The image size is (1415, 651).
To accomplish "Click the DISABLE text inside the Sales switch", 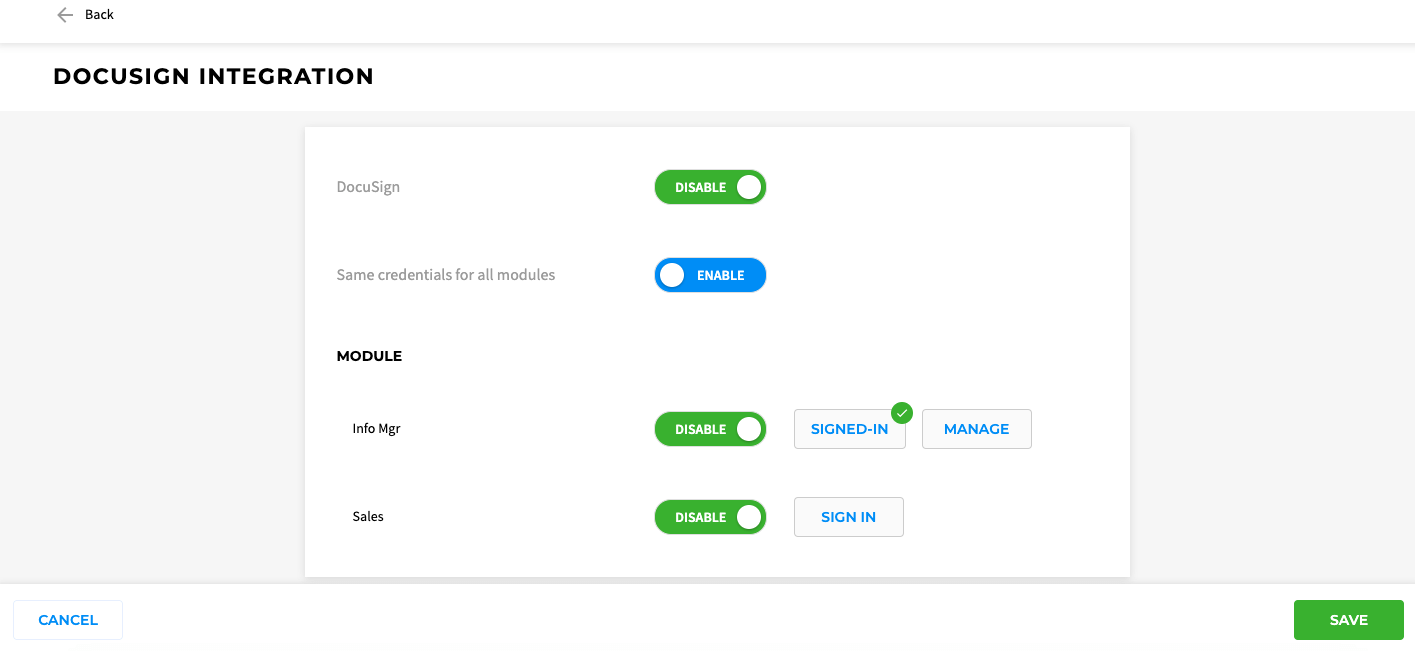I will 700,517.
